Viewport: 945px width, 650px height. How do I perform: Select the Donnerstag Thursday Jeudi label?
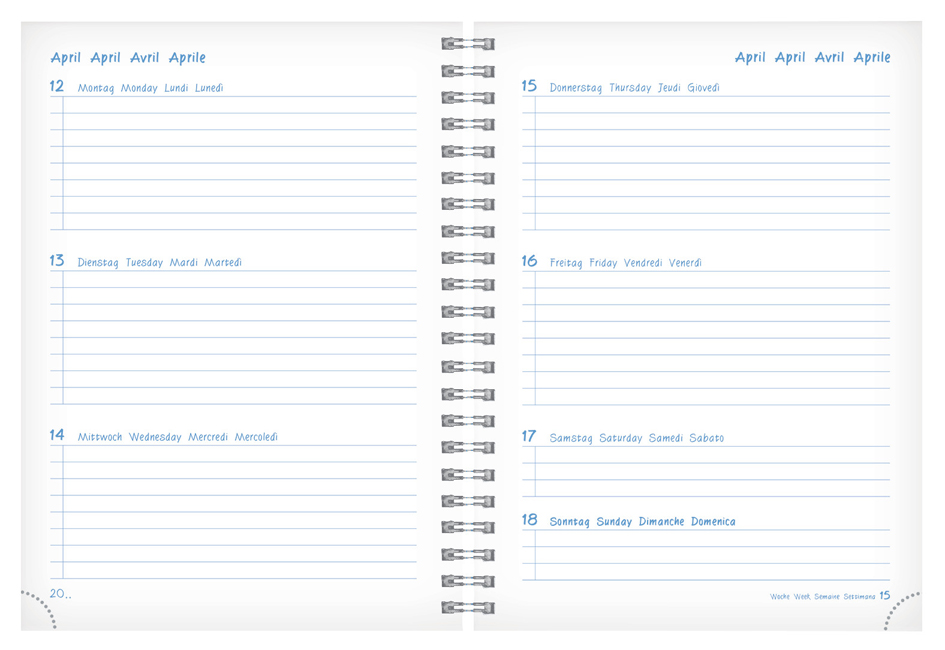click(x=634, y=88)
